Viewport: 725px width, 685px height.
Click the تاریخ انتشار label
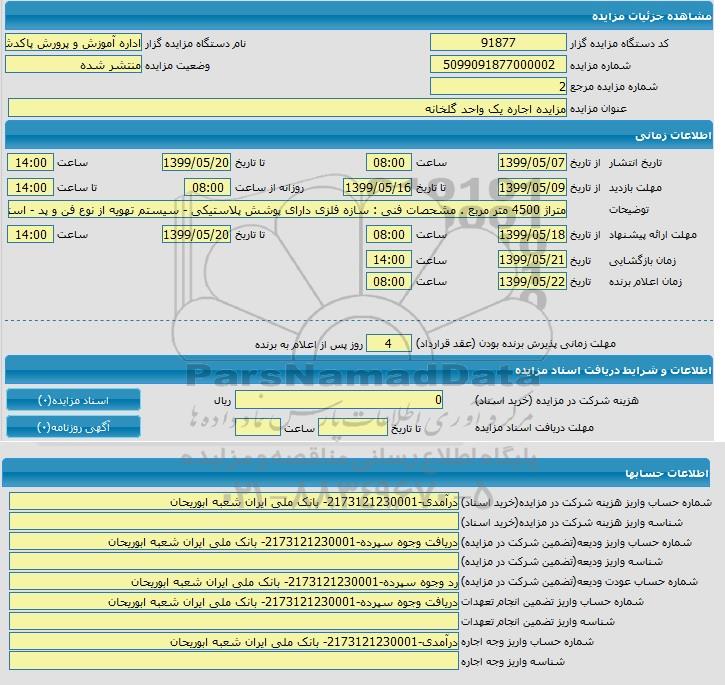point(635,163)
